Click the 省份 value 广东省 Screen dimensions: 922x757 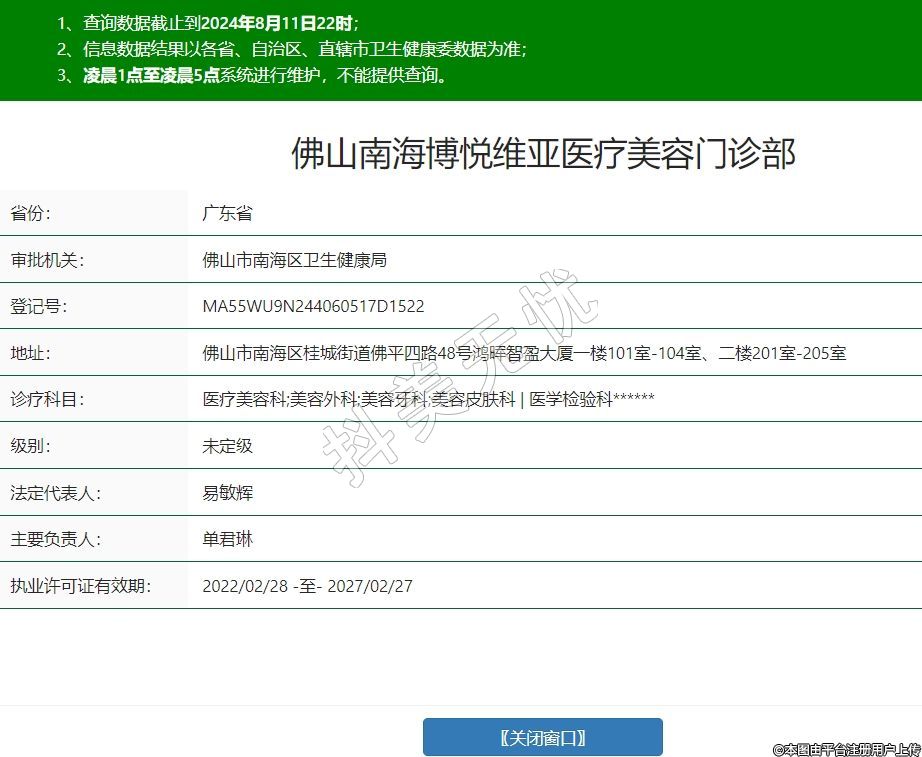click(x=227, y=213)
